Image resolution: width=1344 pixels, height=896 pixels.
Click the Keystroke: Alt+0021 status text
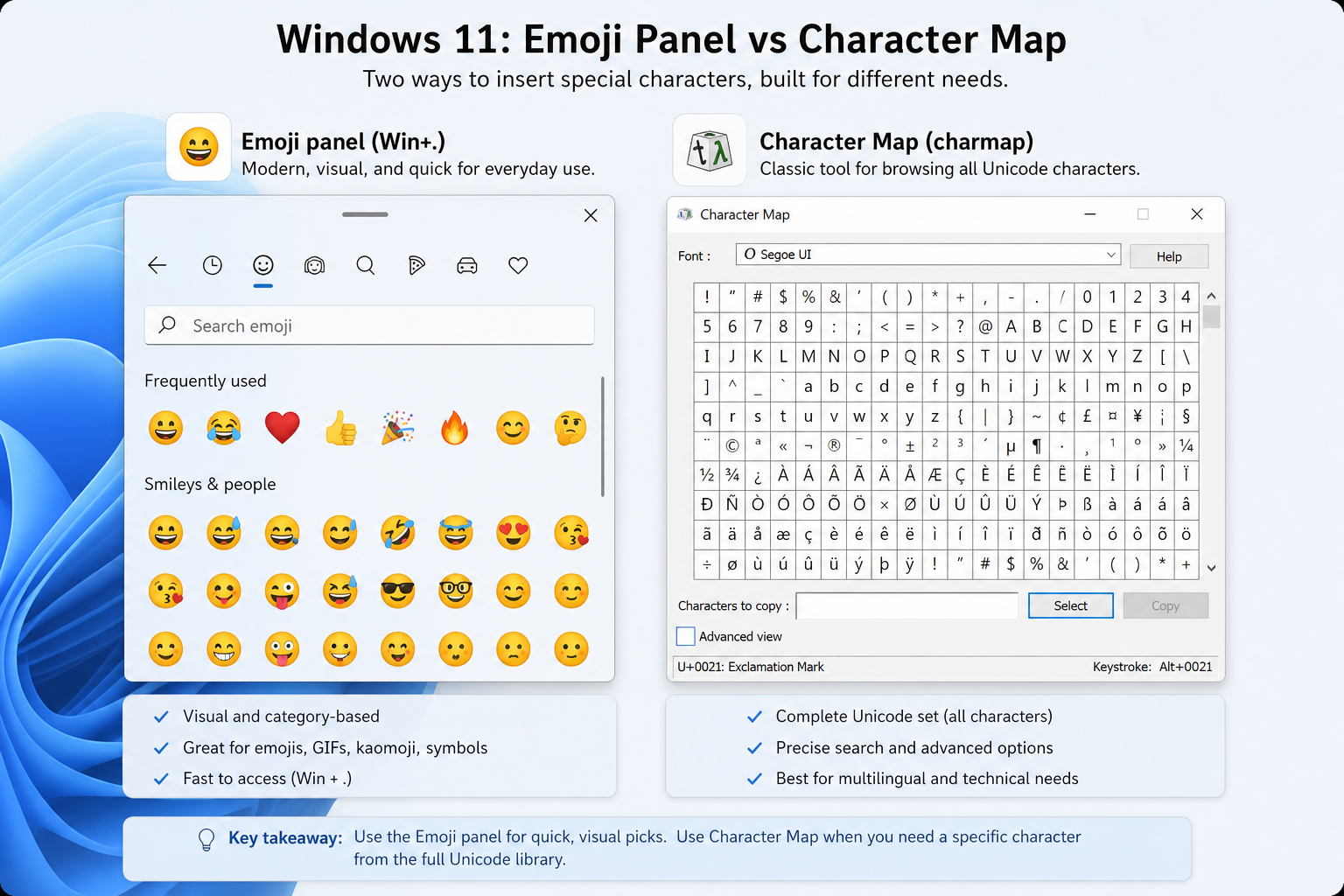click(x=1152, y=667)
